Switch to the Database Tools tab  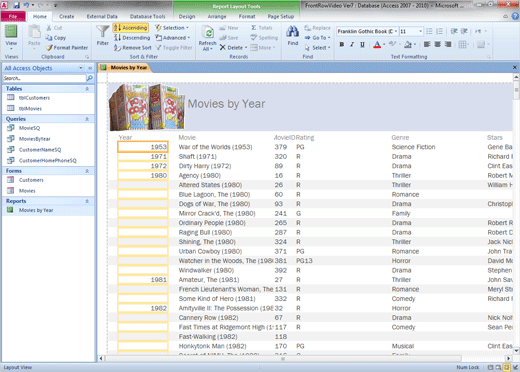[x=147, y=16]
